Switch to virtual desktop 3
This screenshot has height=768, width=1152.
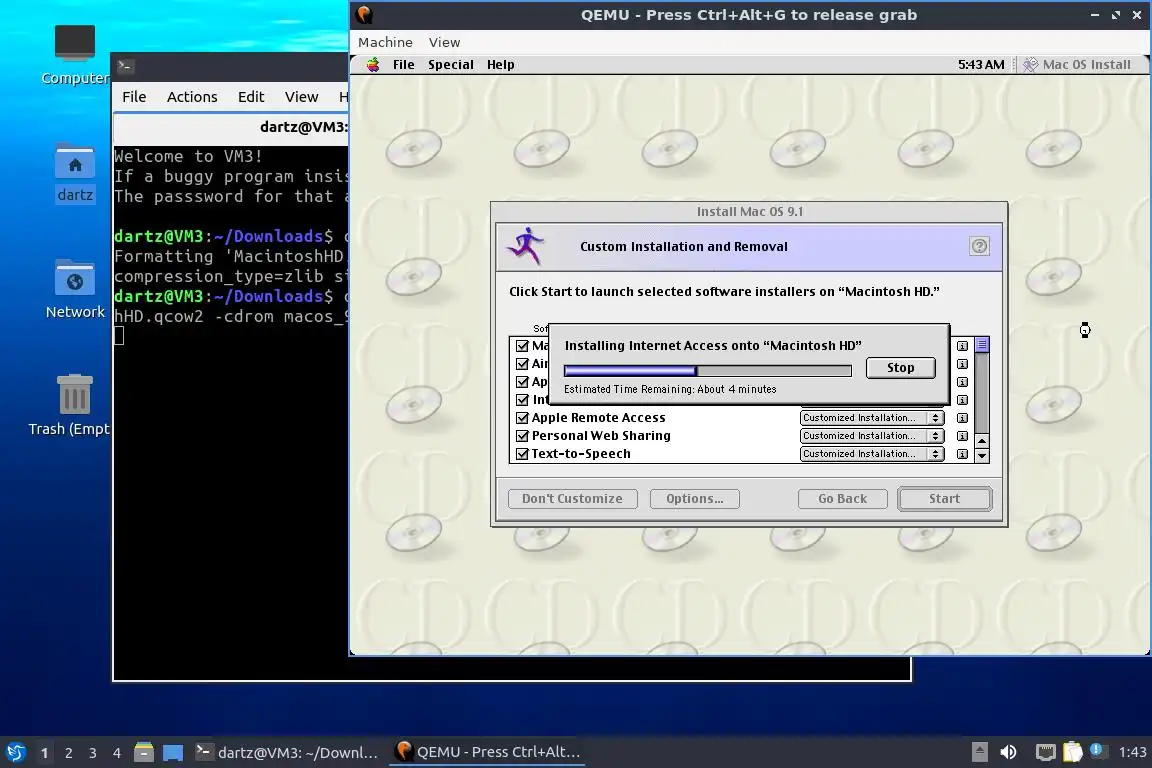click(x=93, y=753)
